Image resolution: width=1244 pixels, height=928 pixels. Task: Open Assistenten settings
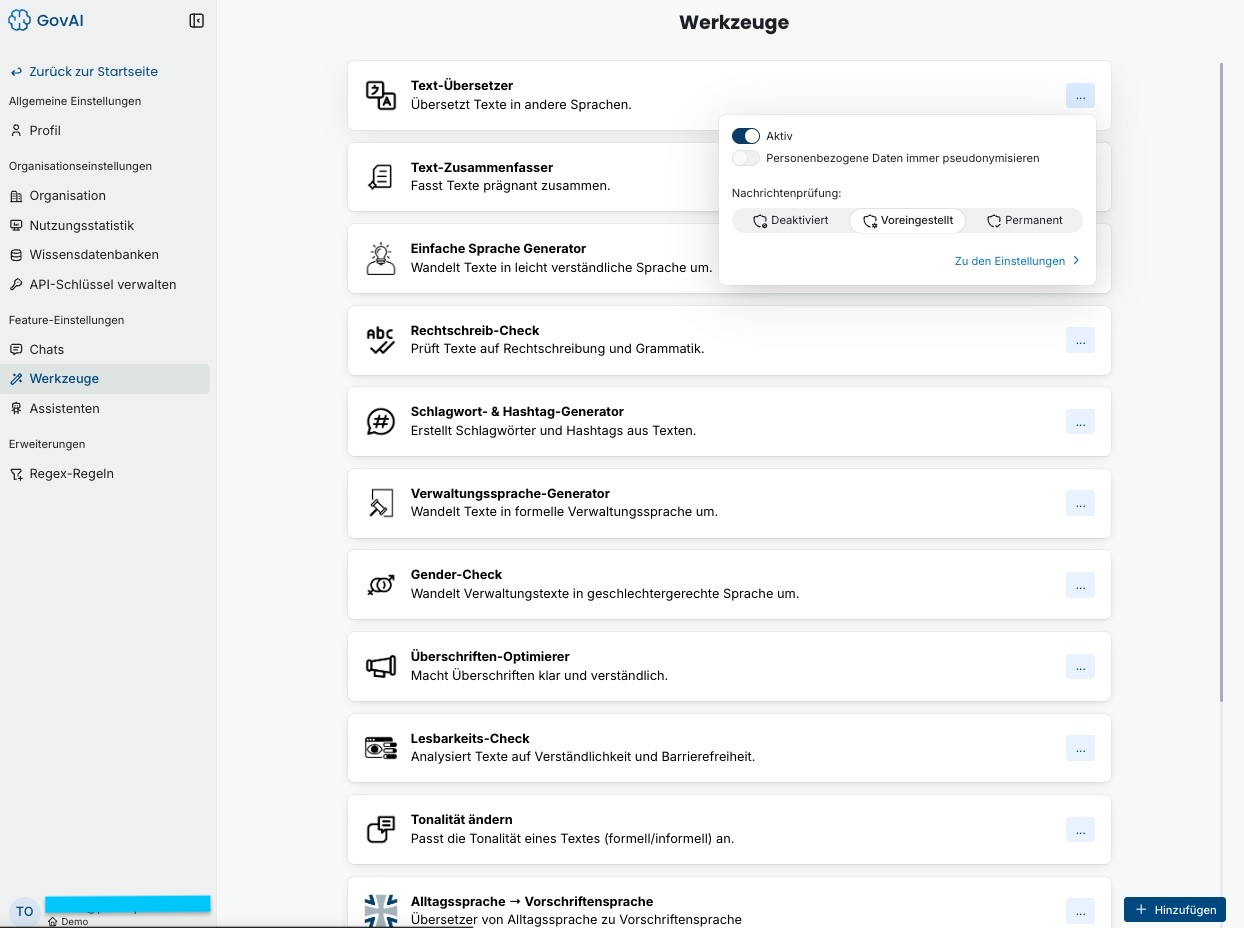105,409
